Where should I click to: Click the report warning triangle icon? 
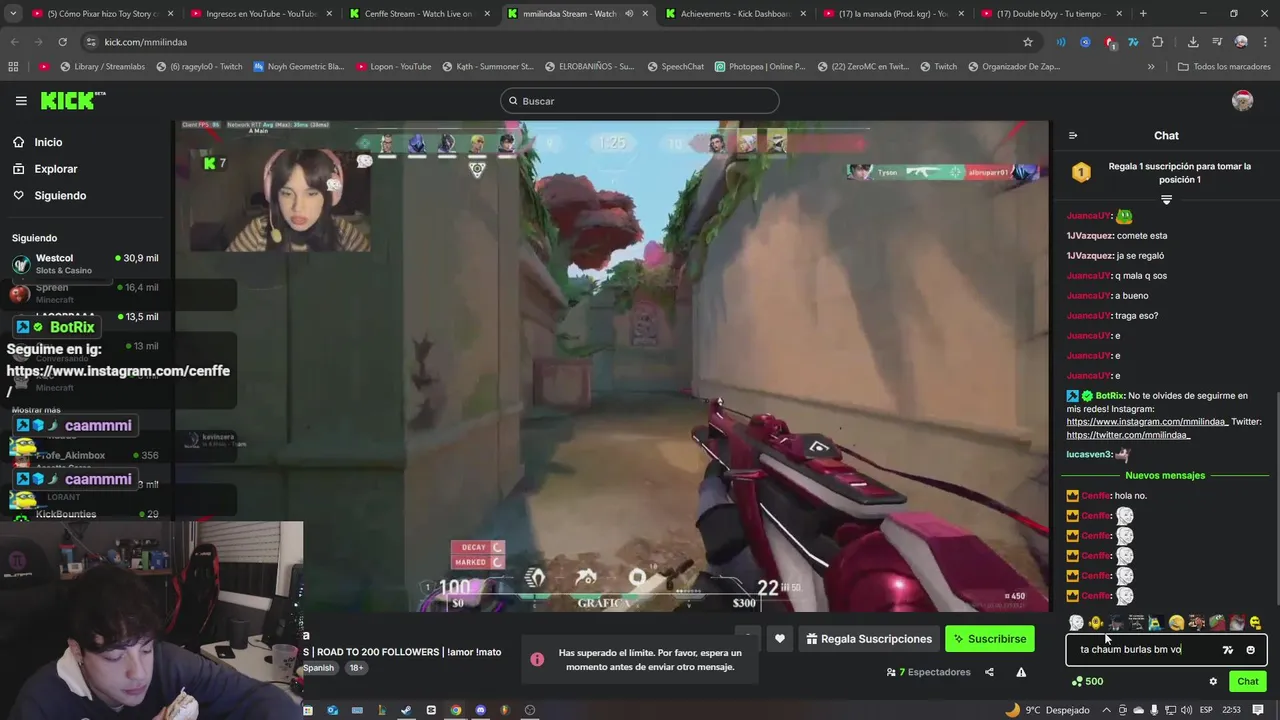point(1021,672)
